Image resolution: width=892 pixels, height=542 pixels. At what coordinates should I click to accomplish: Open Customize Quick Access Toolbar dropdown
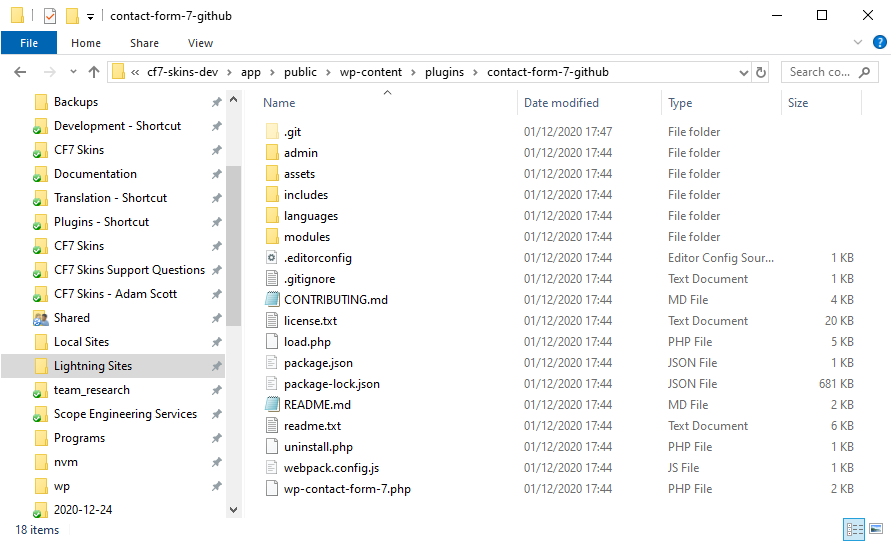point(90,17)
